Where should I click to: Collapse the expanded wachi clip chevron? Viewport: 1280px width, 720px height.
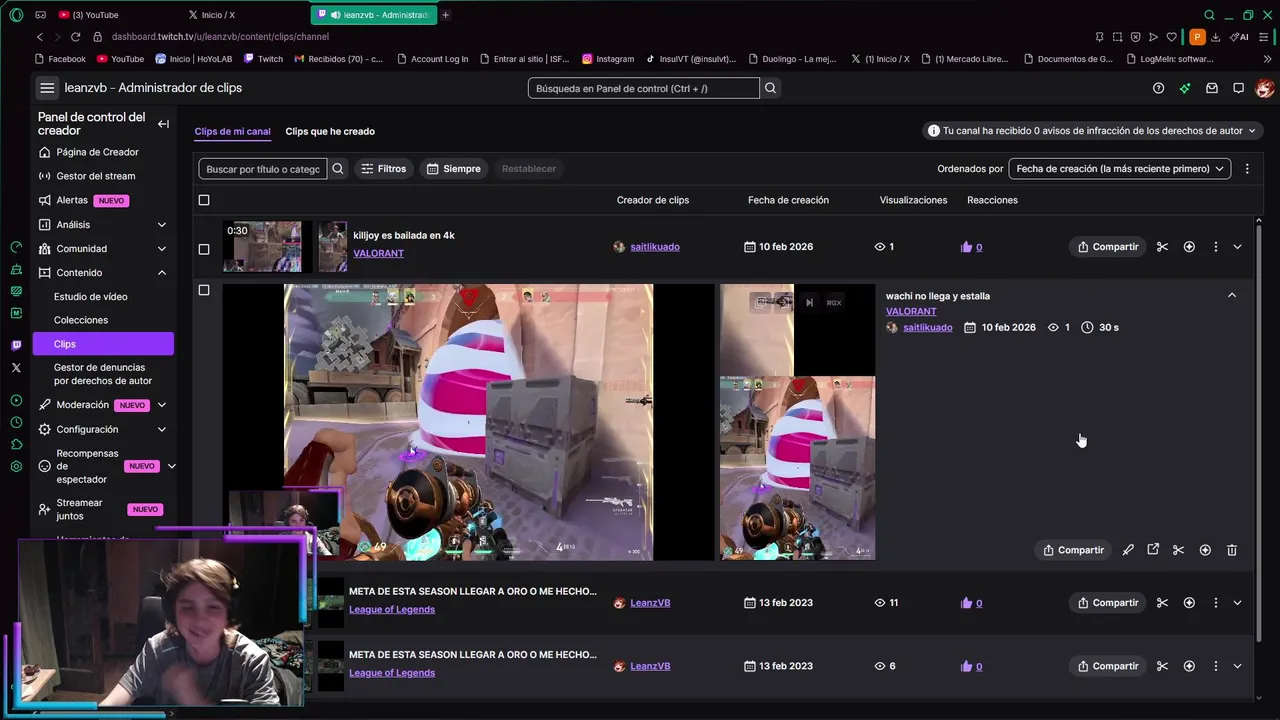tap(1232, 296)
